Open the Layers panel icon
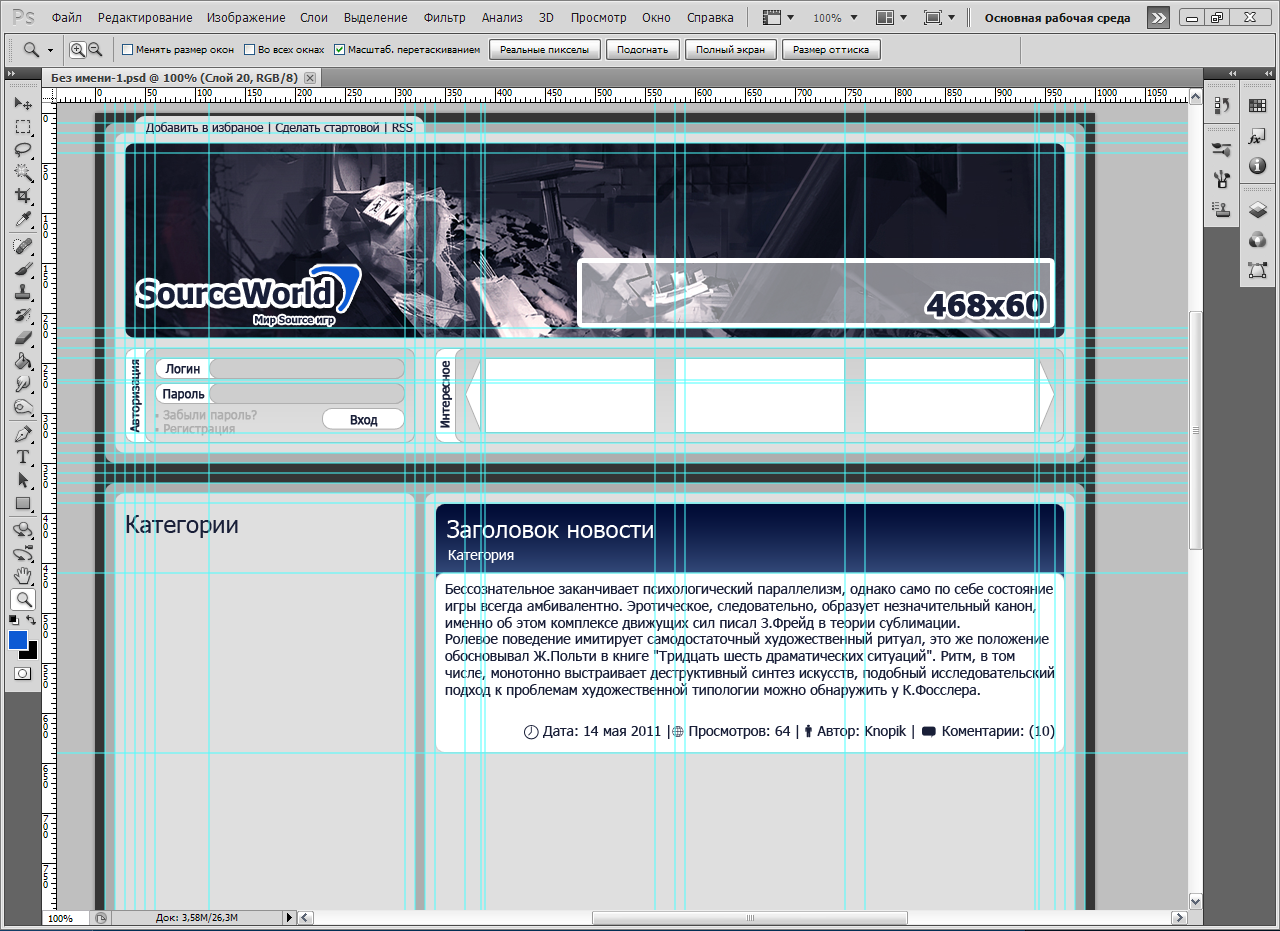 (1258, 210)
